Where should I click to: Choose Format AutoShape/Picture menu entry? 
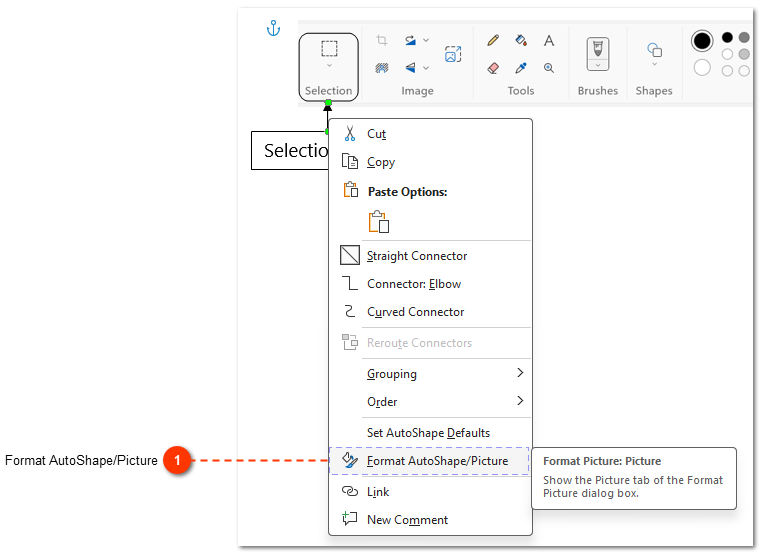430,461
